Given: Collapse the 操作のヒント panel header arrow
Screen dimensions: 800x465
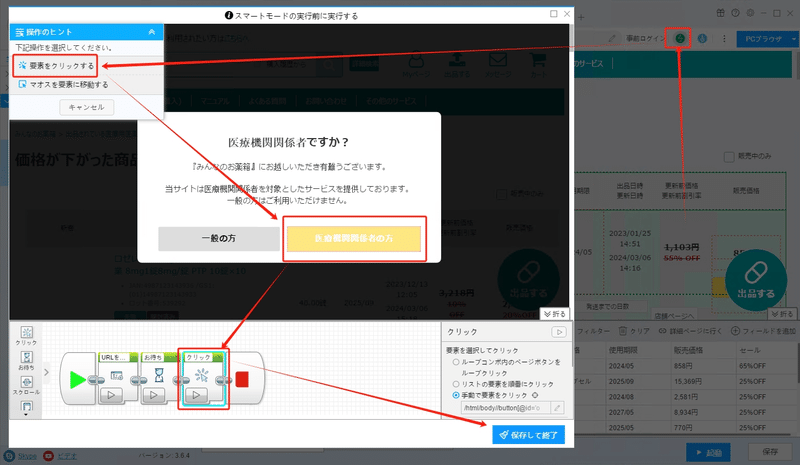Looking at the screenshot, I should (152, 32).
